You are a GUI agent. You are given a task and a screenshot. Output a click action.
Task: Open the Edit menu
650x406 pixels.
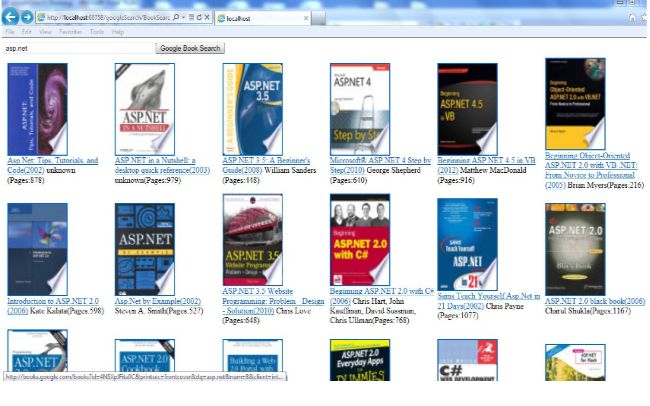click(27, 32)
